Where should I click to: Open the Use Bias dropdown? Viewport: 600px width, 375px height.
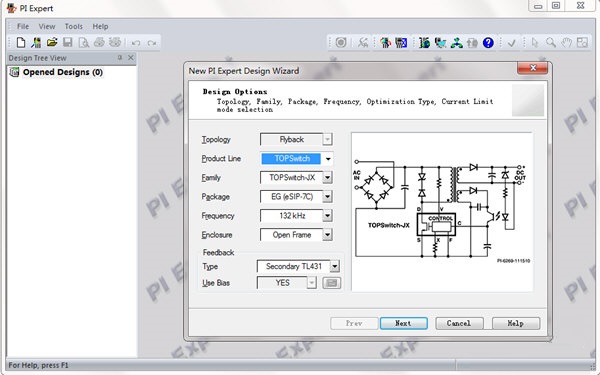[312, 283]
